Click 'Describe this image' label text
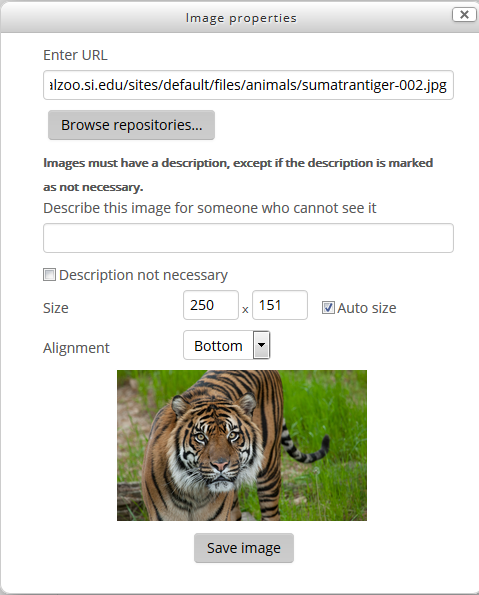The width and height of the screenshot is (479, 595). point(210,208)
